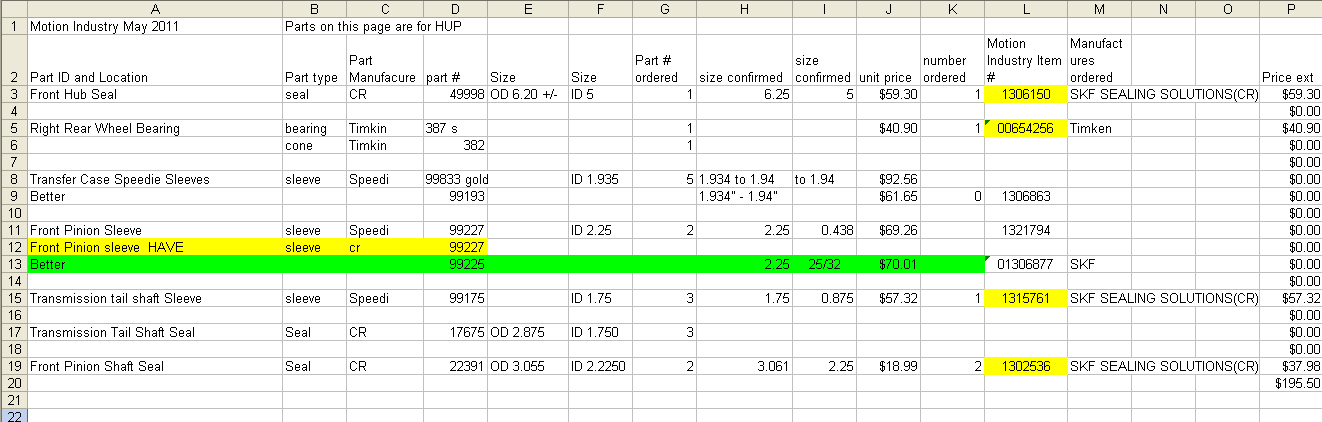Screen dimensions: 1322x422
Task: Click '$18.99' unit price cell
Action: [888, 366]
